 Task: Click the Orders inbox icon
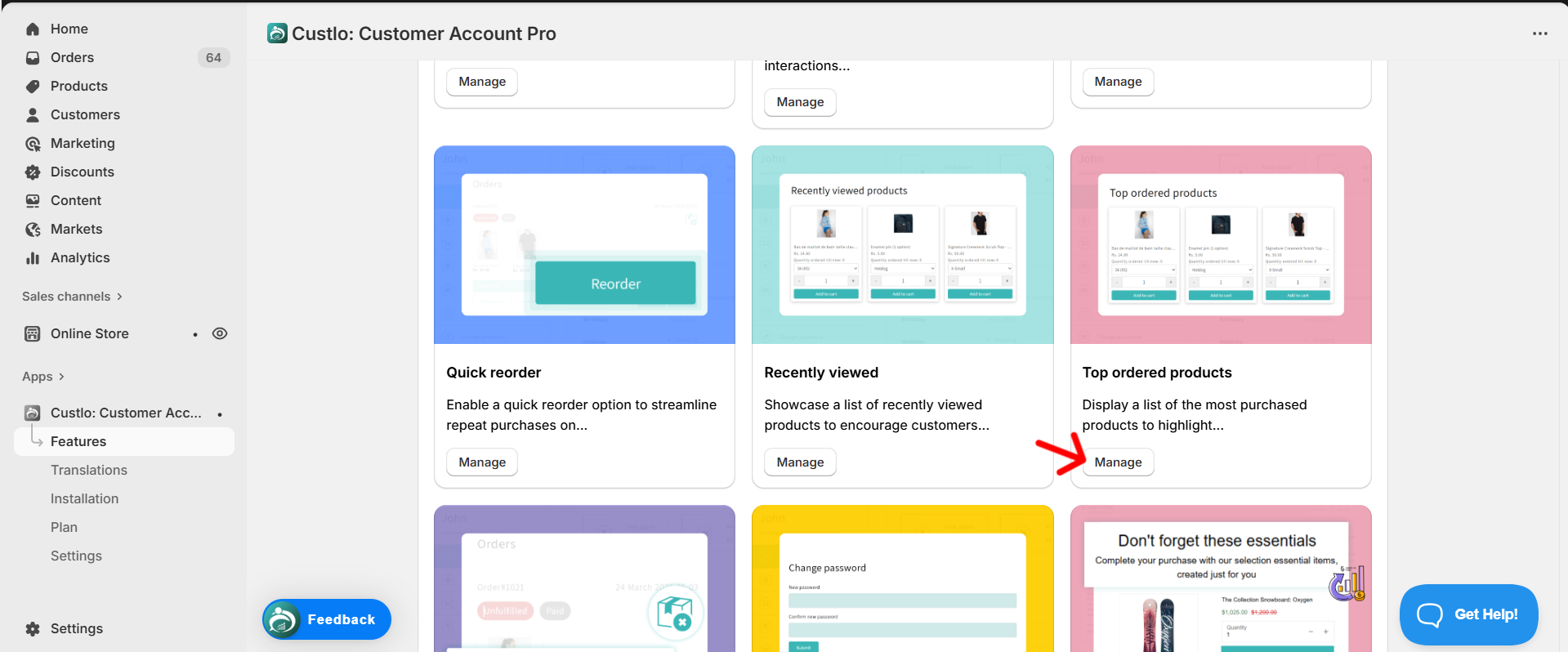tap(33, 58)
